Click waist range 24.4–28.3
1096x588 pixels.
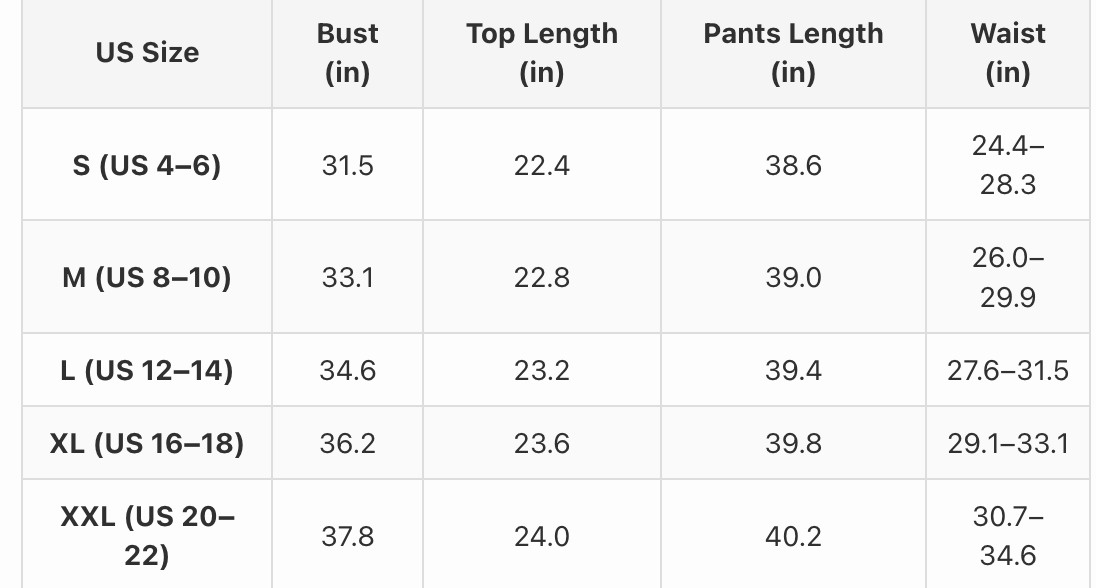tap(1008, 165)
